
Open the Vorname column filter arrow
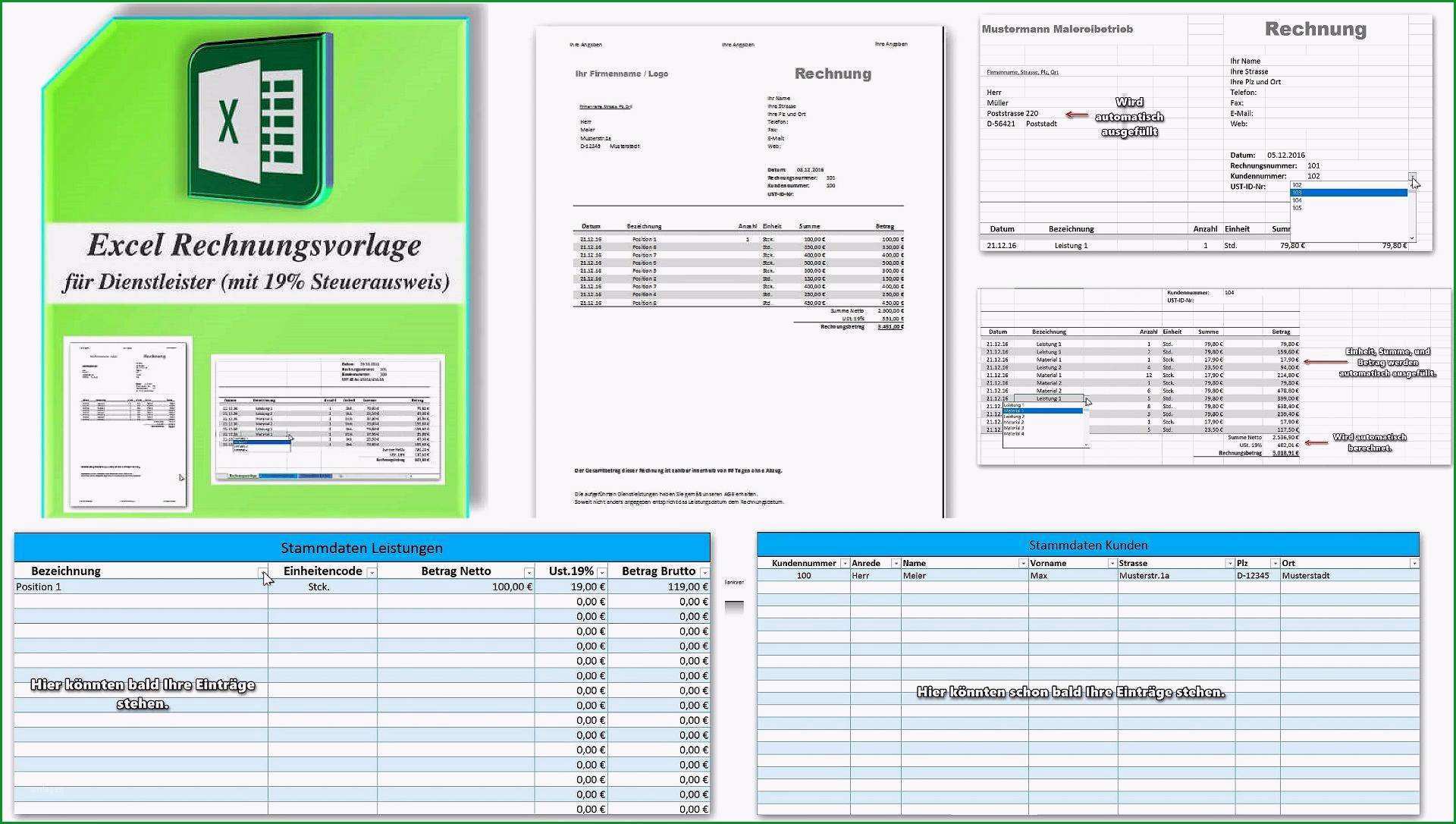pyautogui.click(x=1112, y=564)
